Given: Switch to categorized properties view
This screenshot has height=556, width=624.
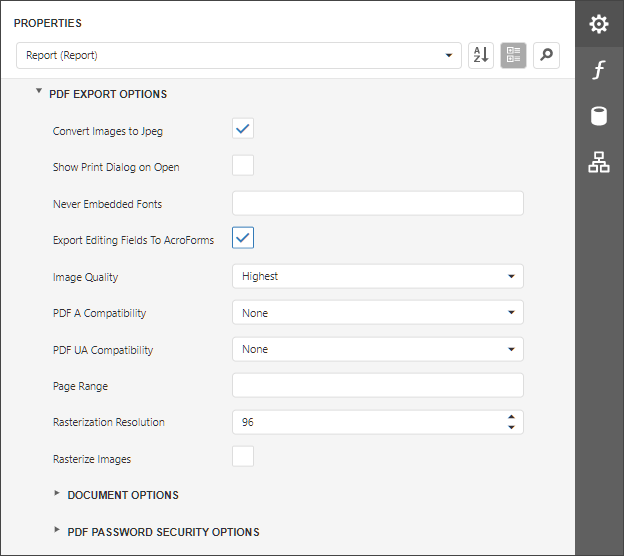Looking at the screenshot, I should pyautogui.click(x=513, y=55).
